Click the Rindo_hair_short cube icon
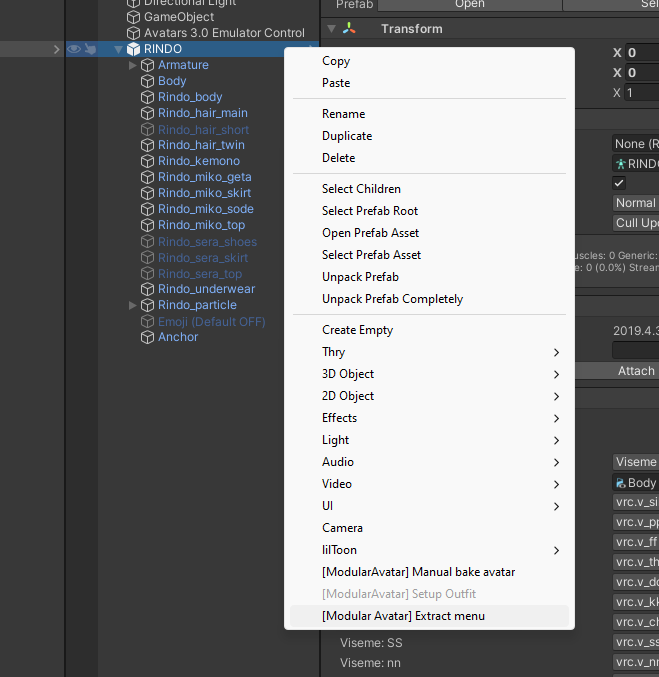The height and width of the screenshot is (677, 659). click(147, 130)
